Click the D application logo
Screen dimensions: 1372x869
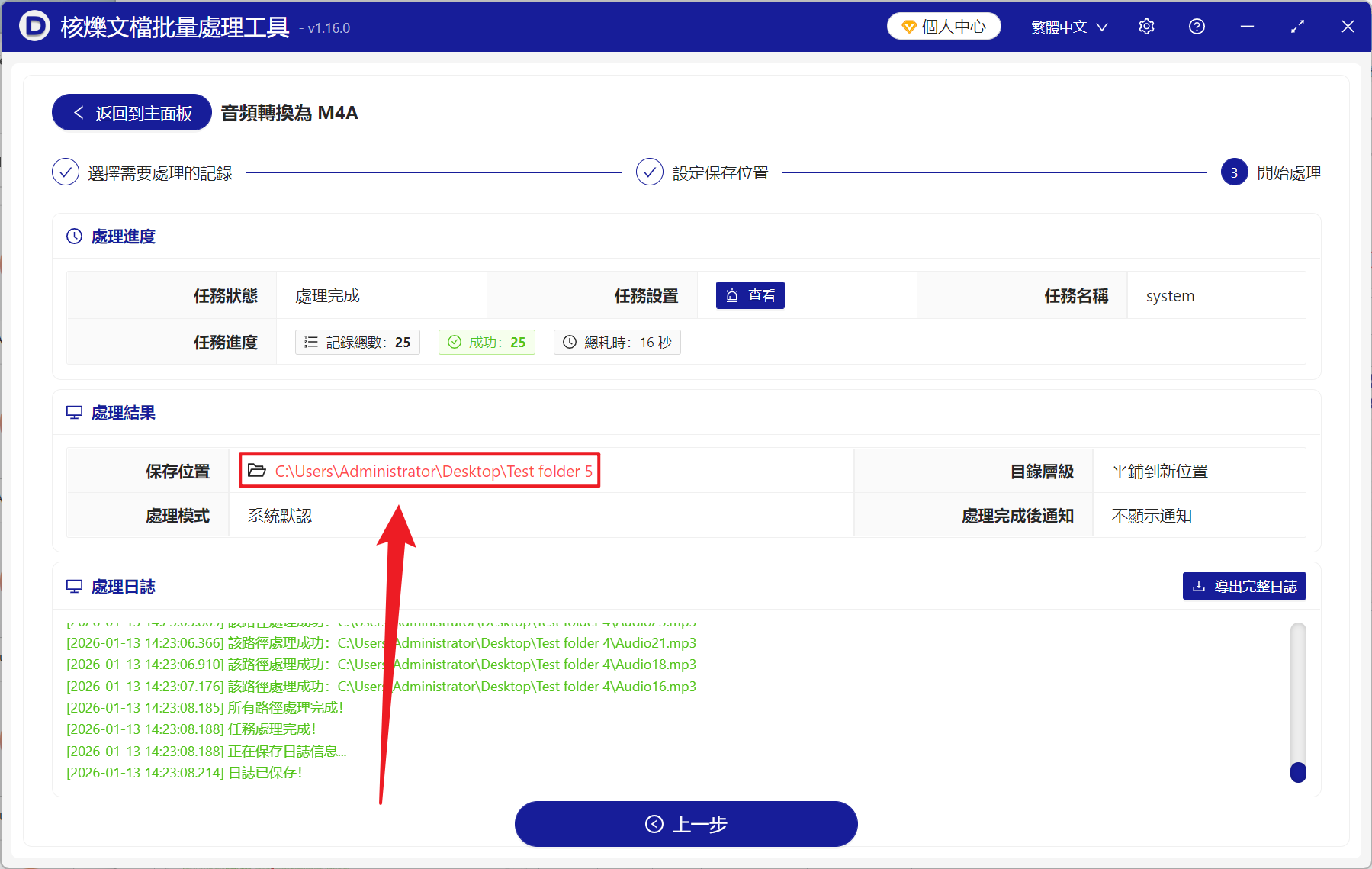[x=34, y=26]
